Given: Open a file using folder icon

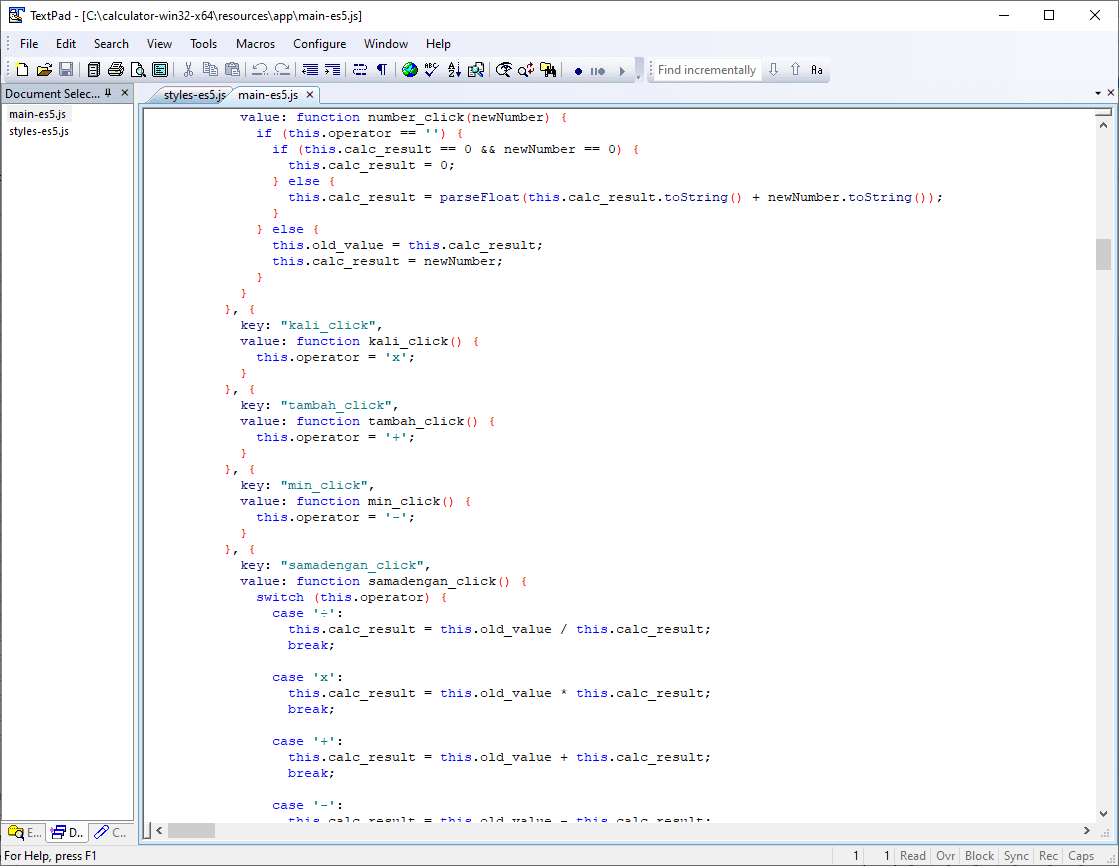Looking at the screenshot, I should click(x=44, y=70).
